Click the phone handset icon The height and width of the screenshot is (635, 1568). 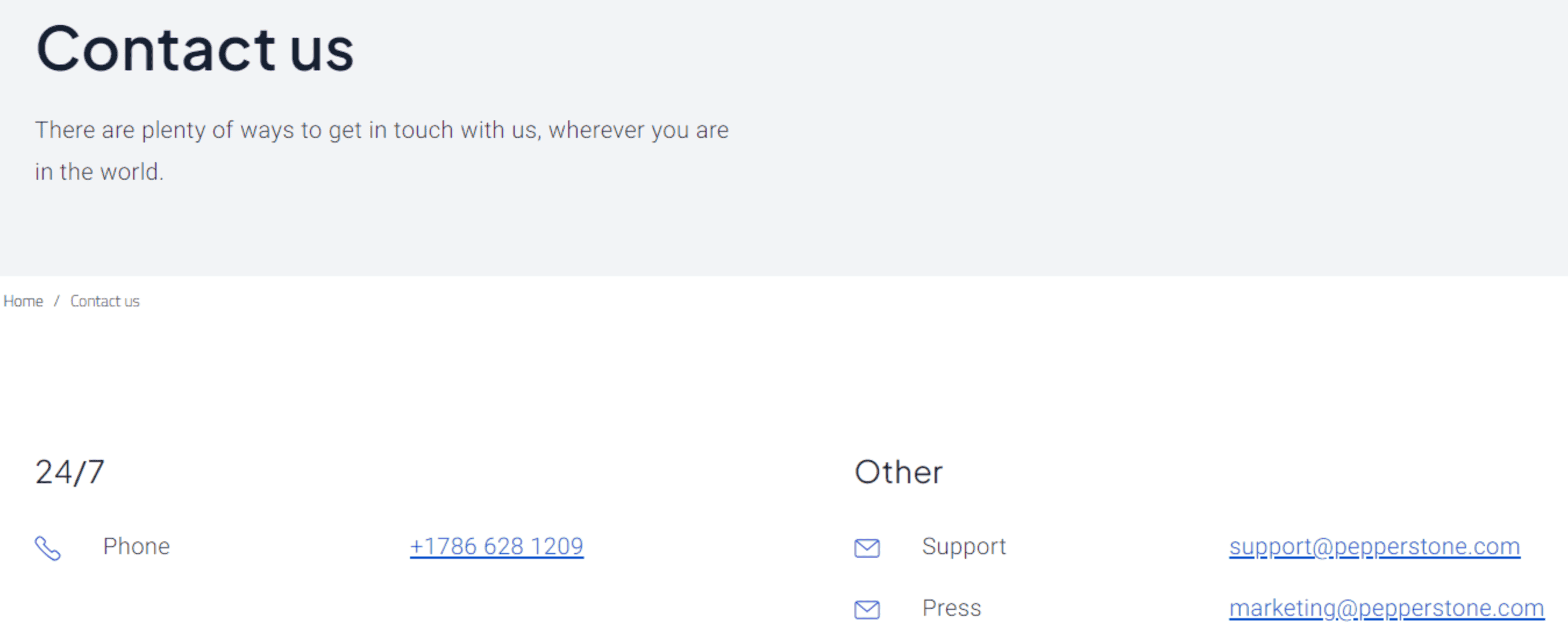(x=48, y=547)
